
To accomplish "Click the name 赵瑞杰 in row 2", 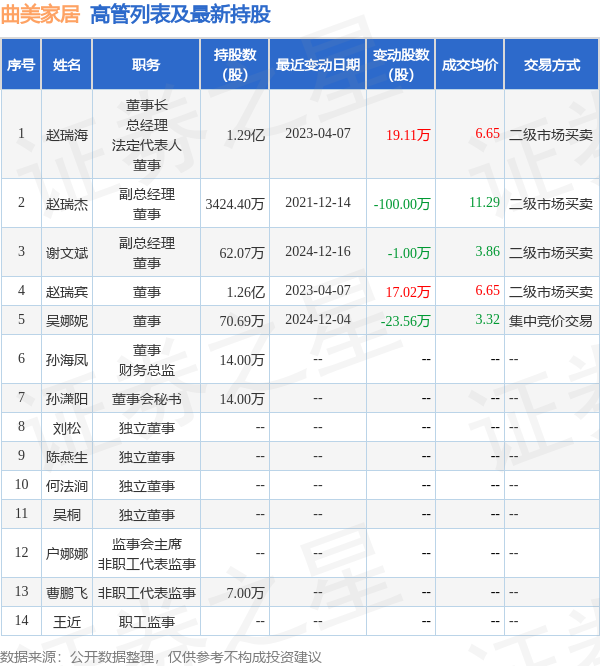I will (x=67, y=204).
